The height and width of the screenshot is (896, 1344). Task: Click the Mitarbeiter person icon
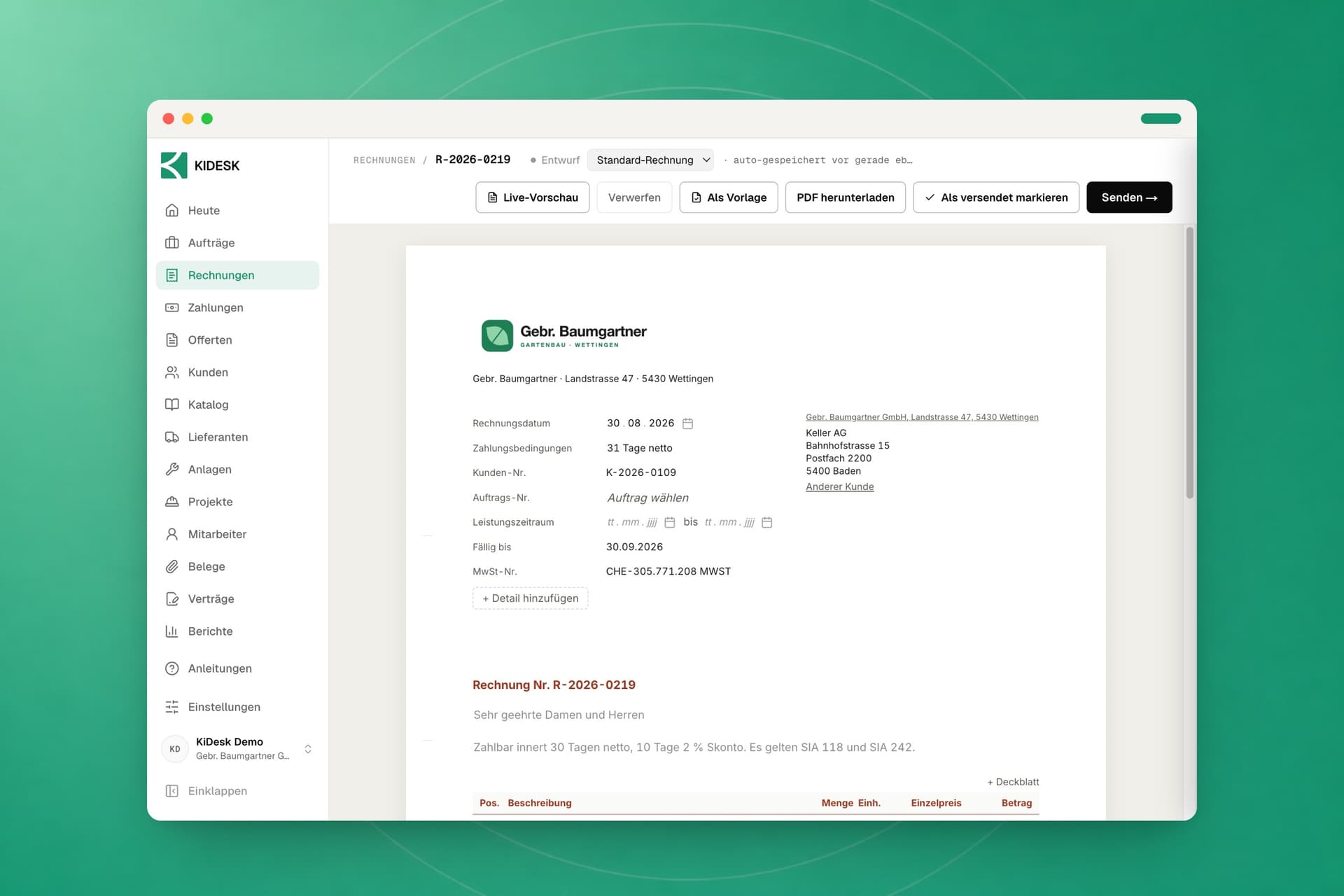[x=171, y=534]
